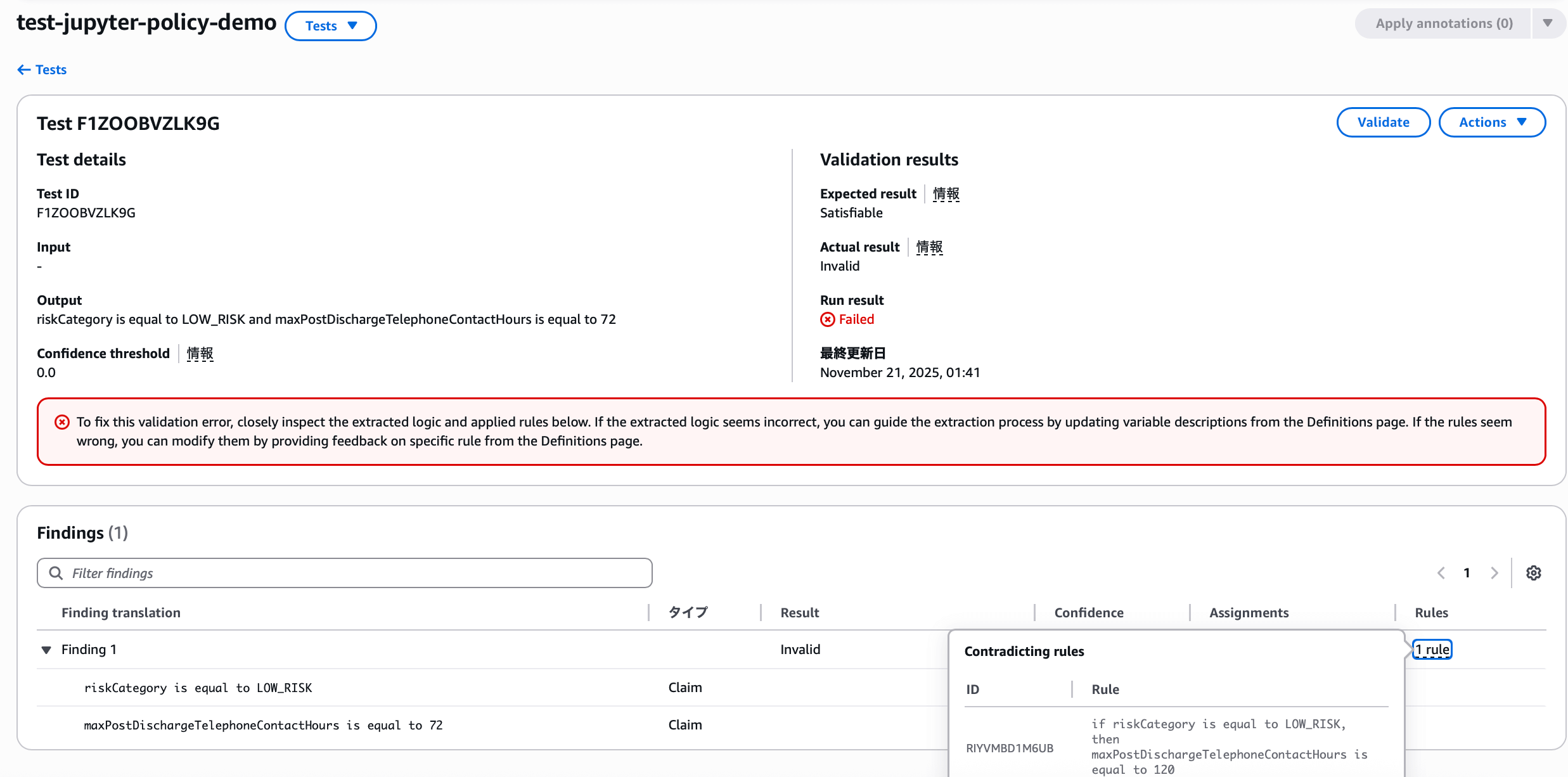Click the Validate button
Image resolution: width=1568 pixels, height=777 pixels.
coord(1383,122)
